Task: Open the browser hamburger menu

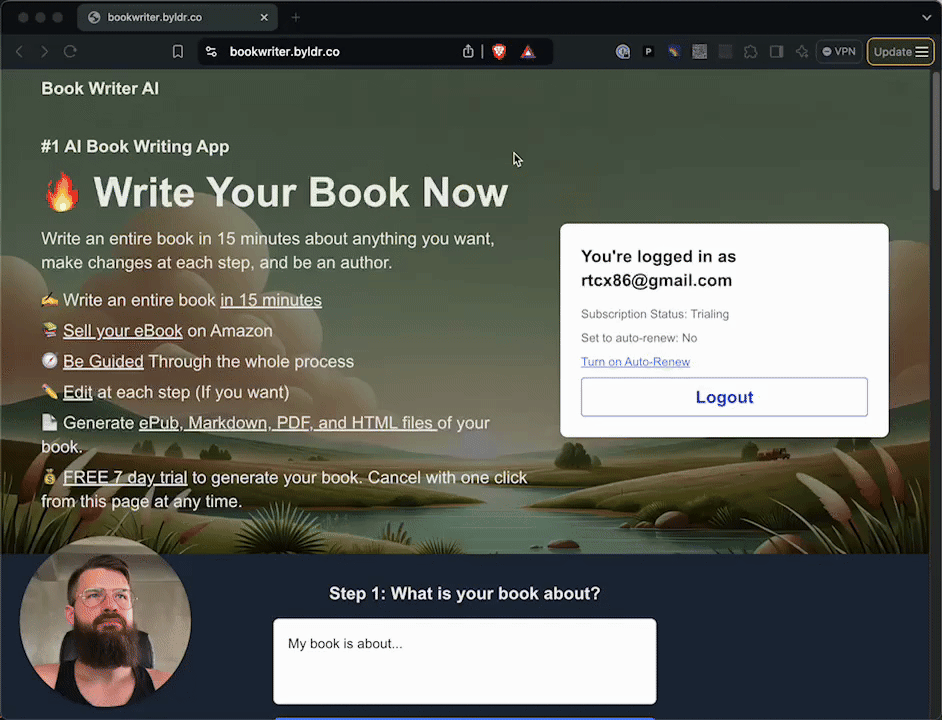Action: [x=921, y=51]
